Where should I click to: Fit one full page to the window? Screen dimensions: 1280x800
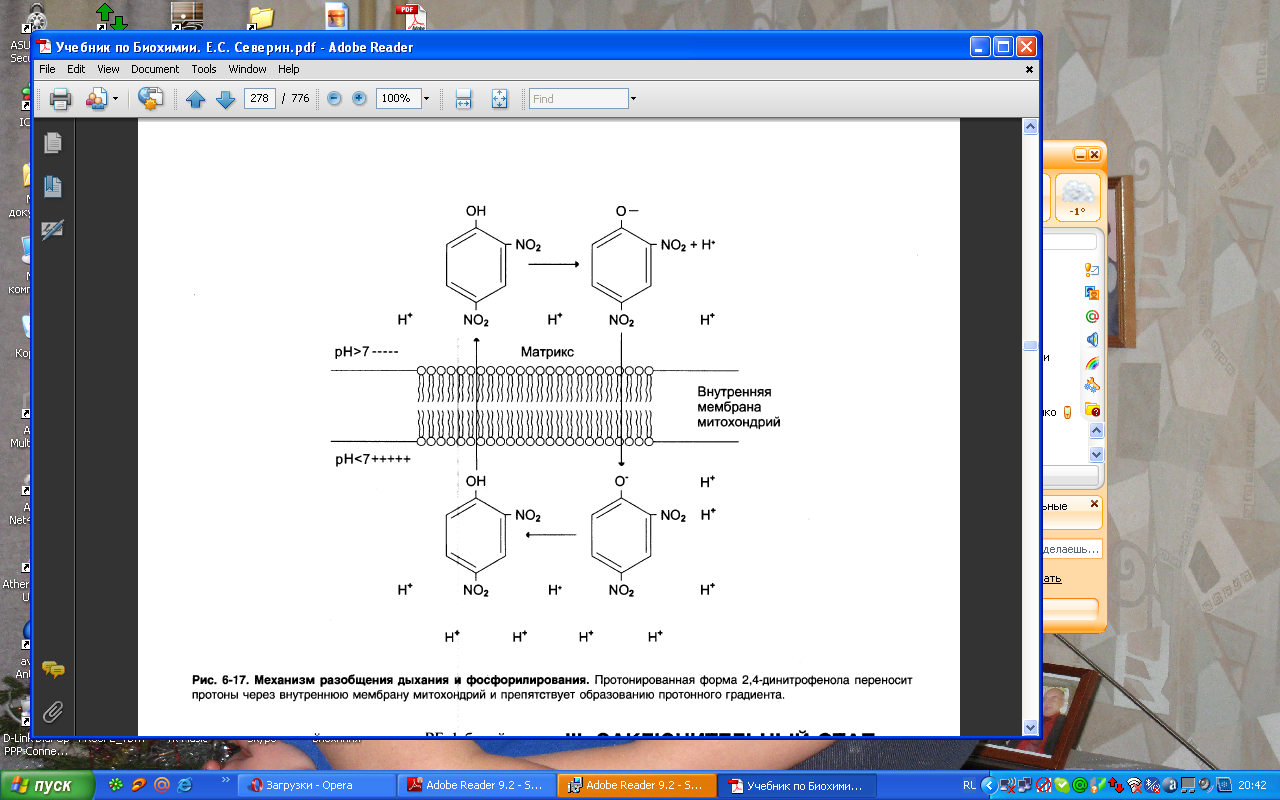tap(500, 98)
